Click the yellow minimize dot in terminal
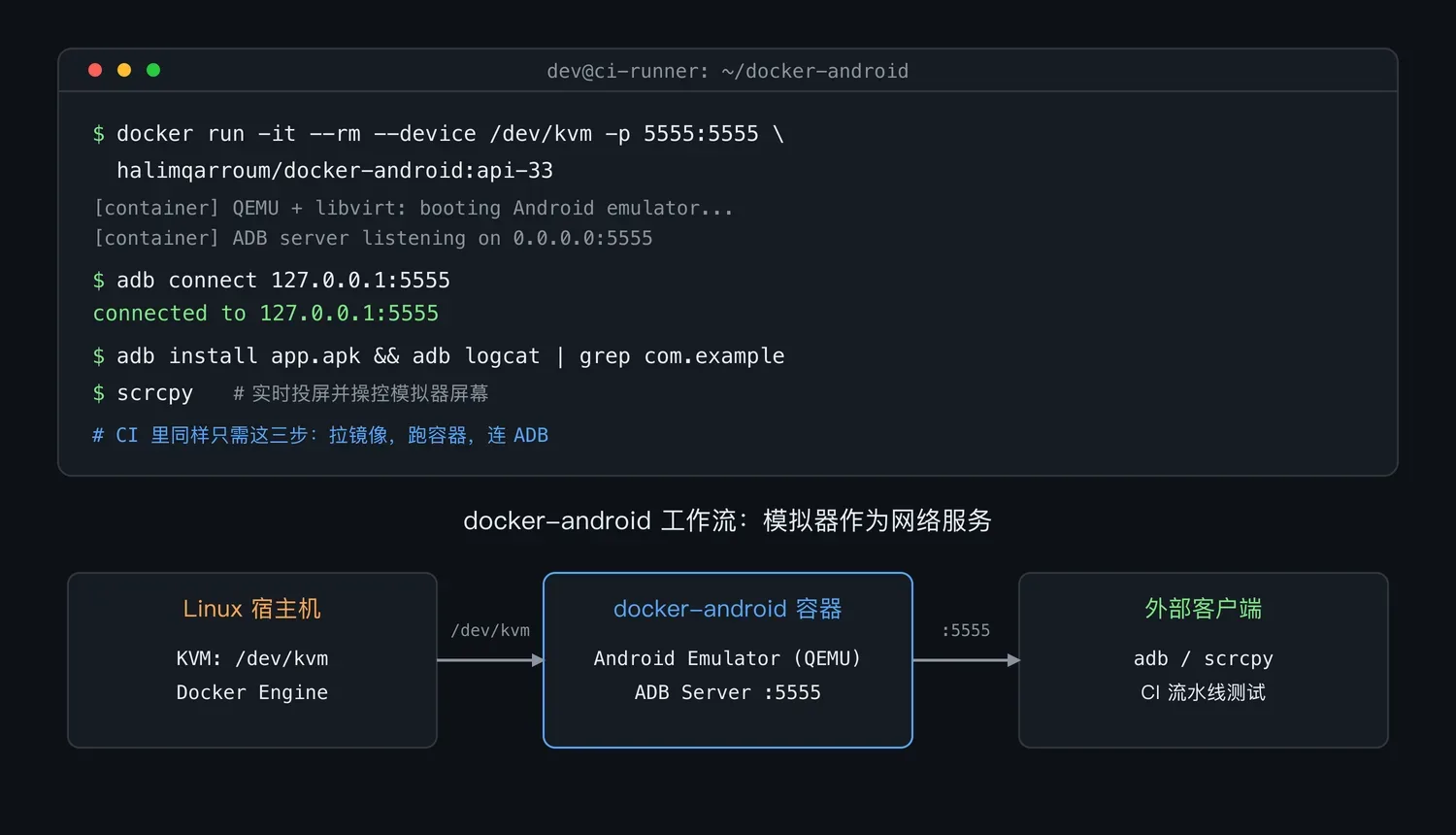1456x835 pixels. pos(124,70)
